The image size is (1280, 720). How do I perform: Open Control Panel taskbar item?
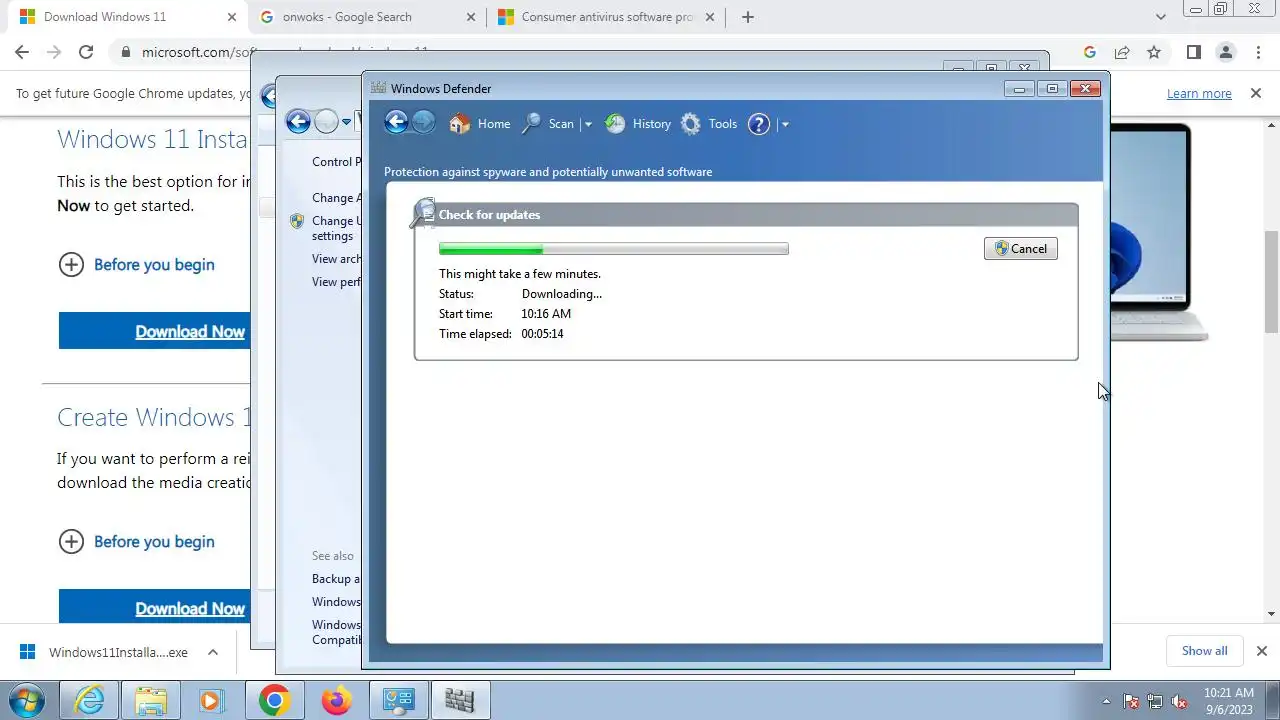(x=398, y=700)
